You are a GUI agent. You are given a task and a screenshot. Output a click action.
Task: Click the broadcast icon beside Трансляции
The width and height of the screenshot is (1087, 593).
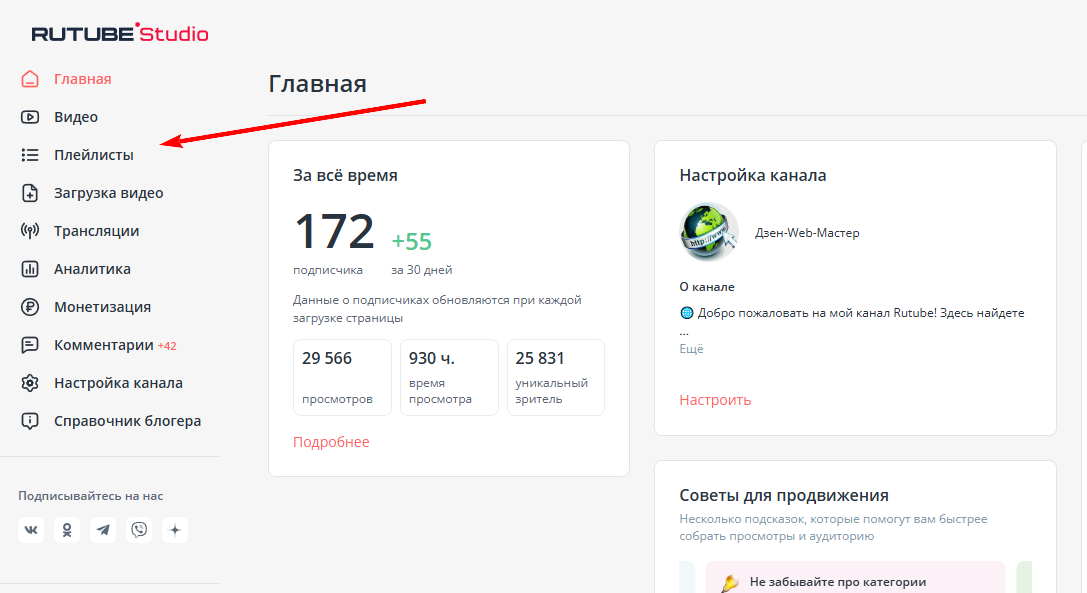[30, 231]
